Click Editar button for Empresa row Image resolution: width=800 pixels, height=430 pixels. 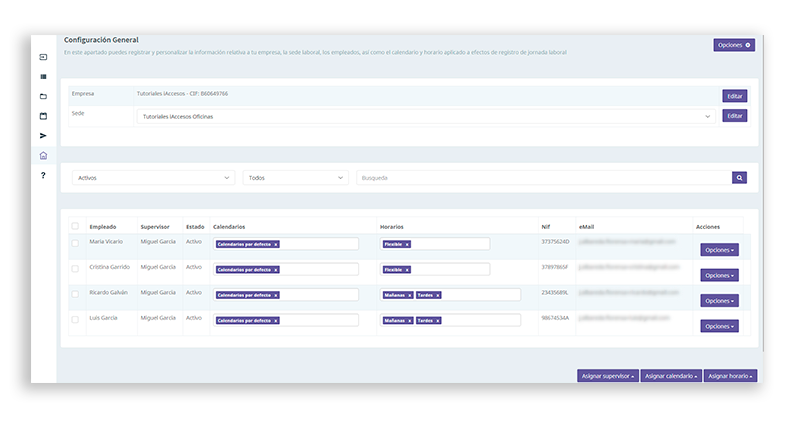click(734, 96)
